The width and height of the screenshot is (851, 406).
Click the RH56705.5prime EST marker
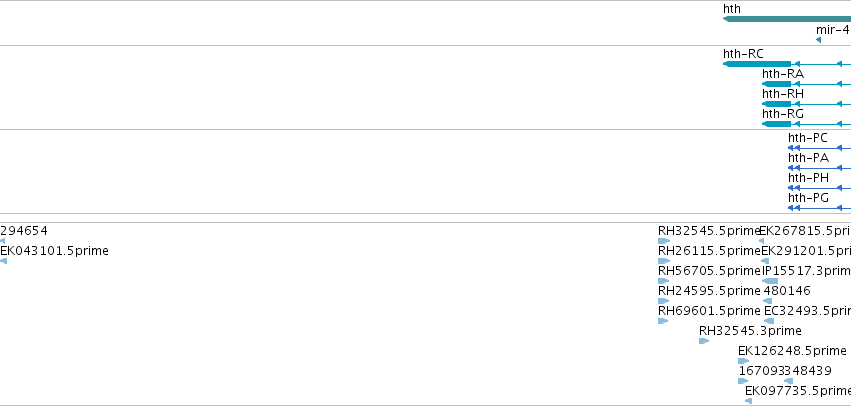[x=663, y=281]
